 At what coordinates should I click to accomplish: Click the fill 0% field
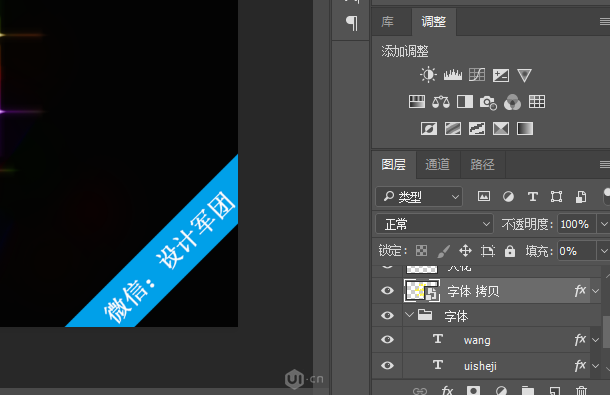point(576,251)
